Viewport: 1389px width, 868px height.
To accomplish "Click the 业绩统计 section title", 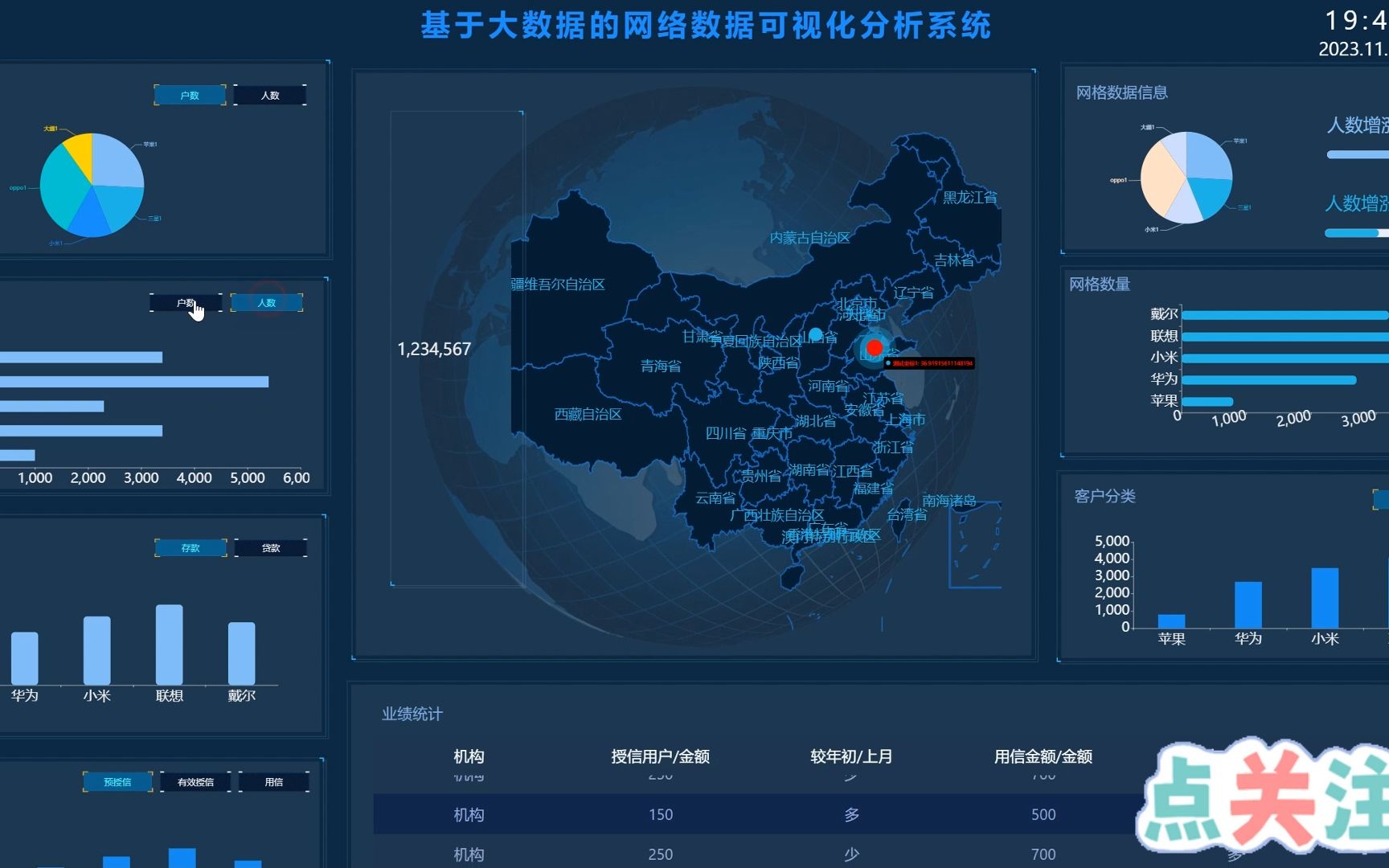I will [x=412, y=714].
